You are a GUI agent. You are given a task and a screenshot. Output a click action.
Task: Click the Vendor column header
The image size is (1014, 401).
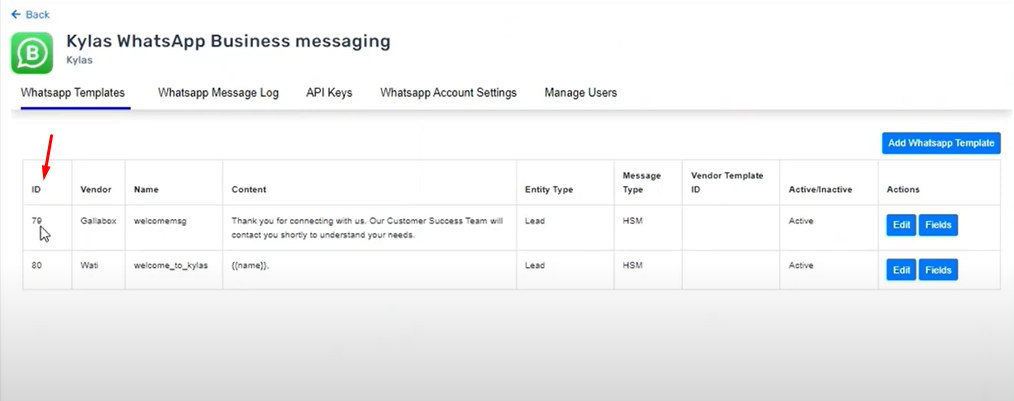[96, 190]
